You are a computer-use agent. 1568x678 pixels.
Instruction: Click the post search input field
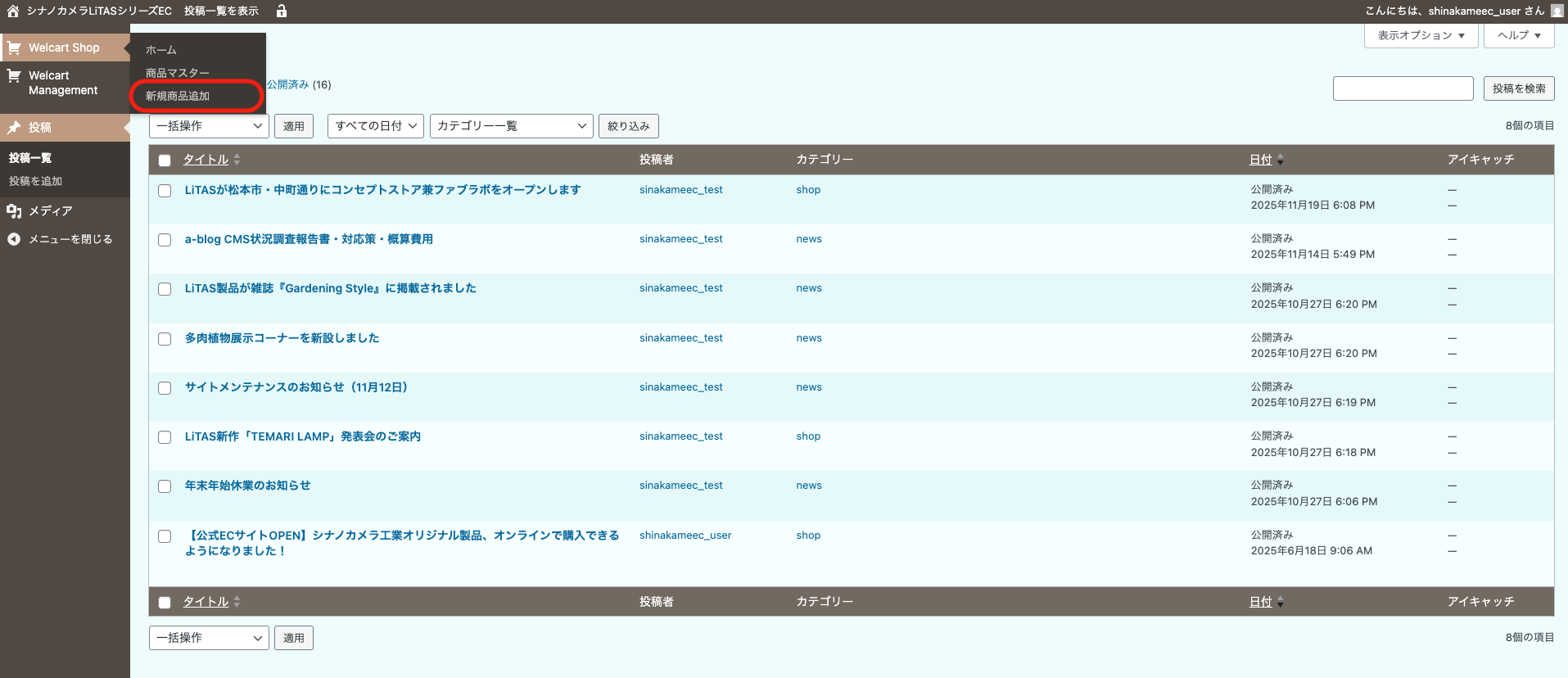1403,88
